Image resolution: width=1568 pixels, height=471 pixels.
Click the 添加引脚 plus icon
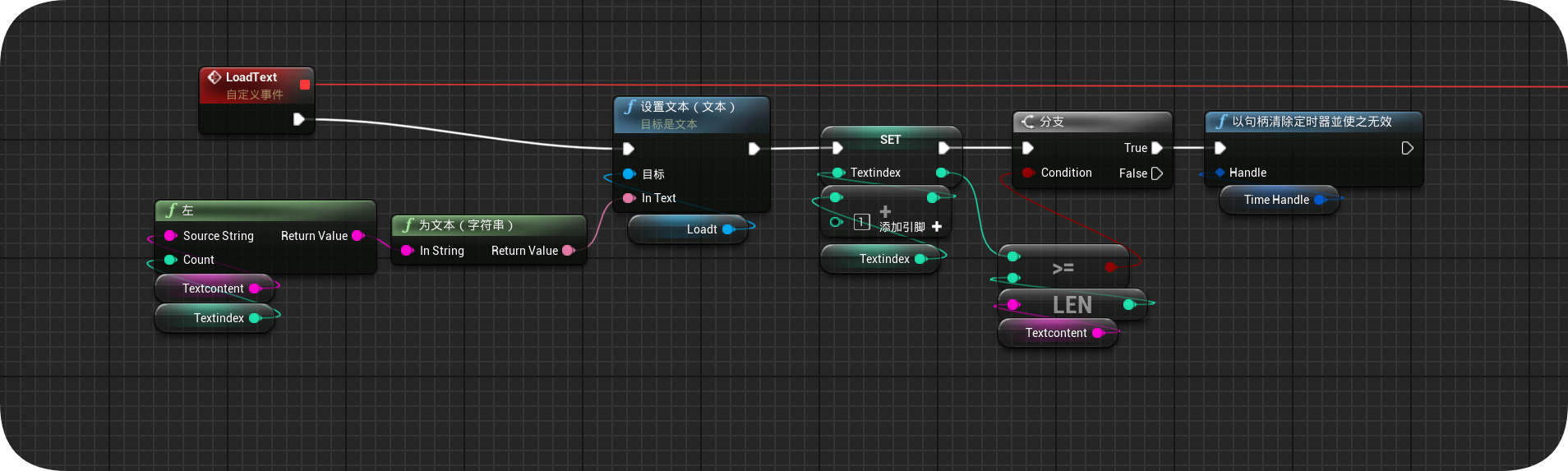pyautogui.click(x=937, y=227)
